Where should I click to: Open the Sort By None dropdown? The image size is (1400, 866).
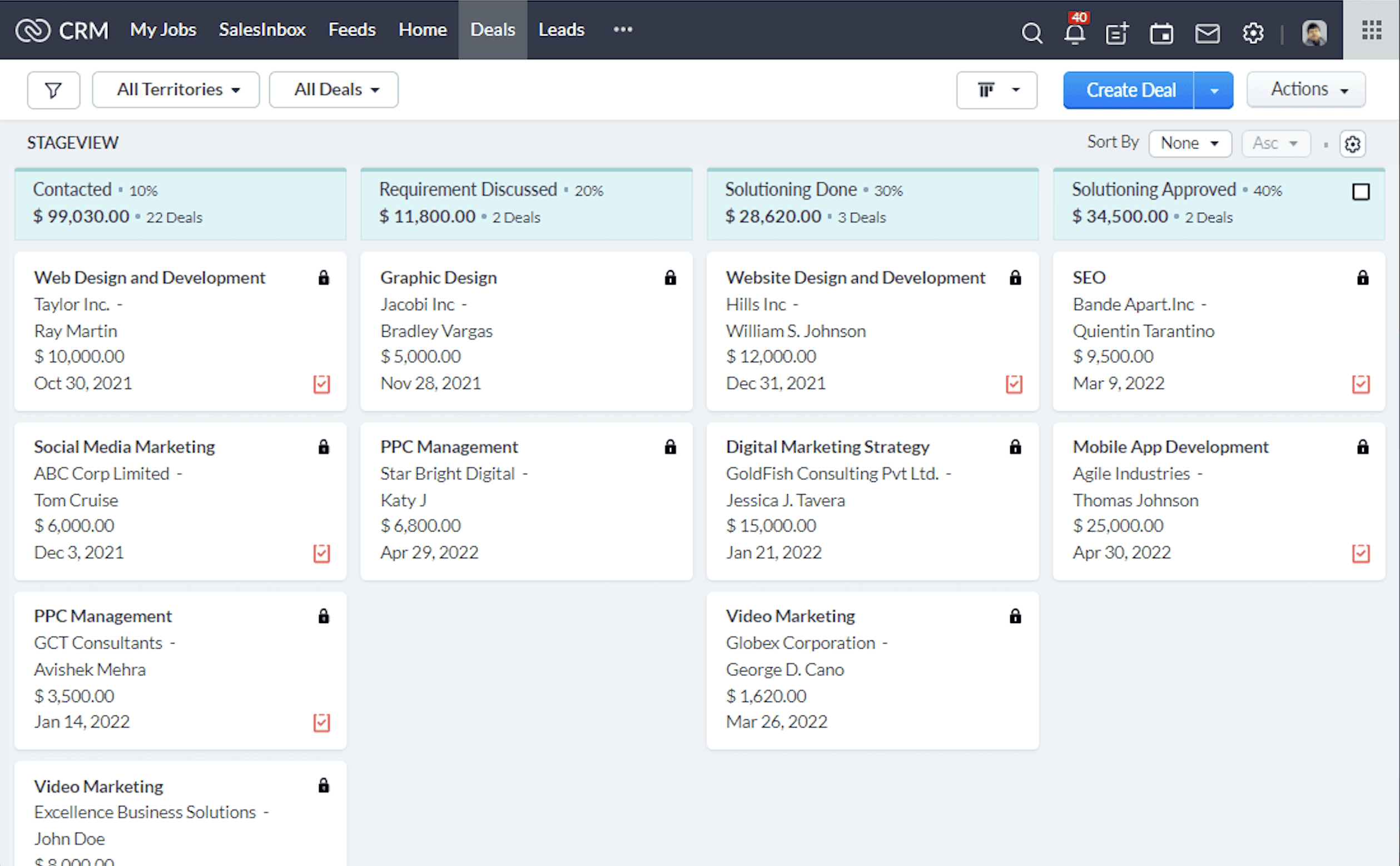(x=1190, y=143)
